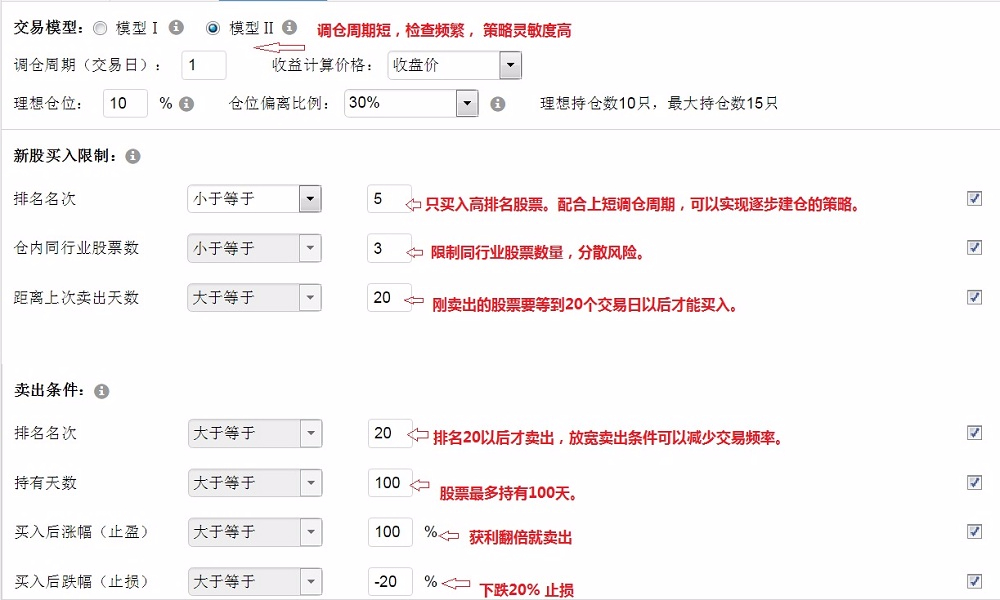1000x600 pixels.
Task: Click the 理想仓位 percentage input field
Action: coord(126,103)
